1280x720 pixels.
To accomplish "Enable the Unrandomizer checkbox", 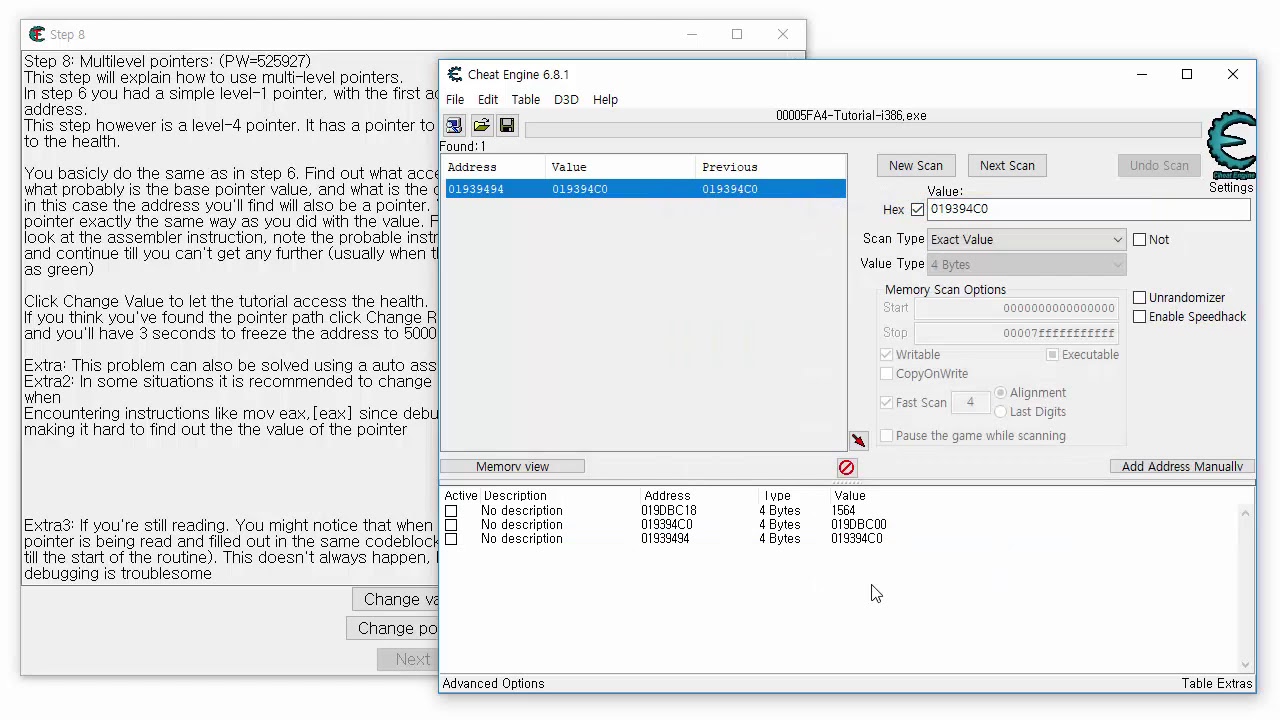I will (1139, 297).
